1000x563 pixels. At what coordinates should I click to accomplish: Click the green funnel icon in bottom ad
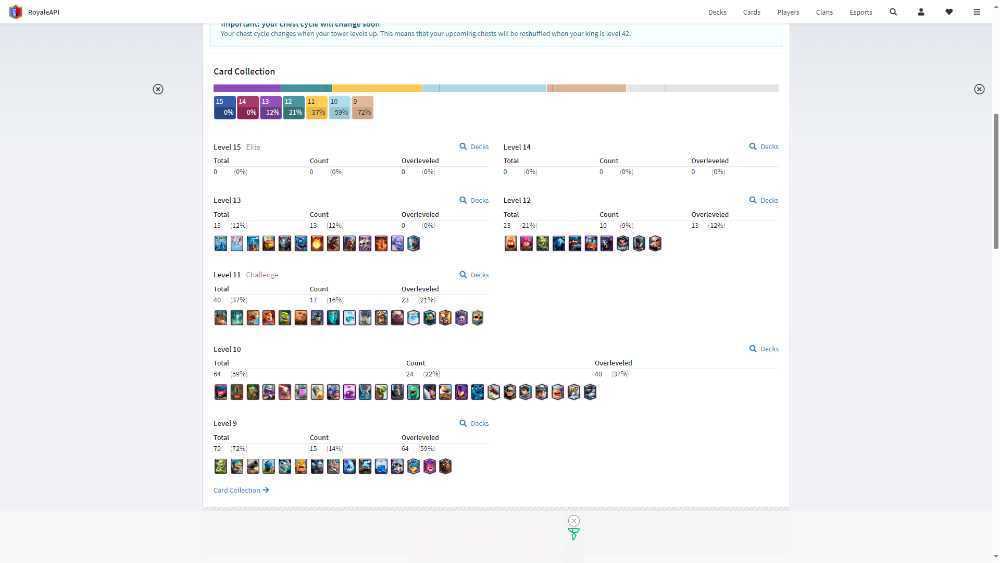[573, 534]
